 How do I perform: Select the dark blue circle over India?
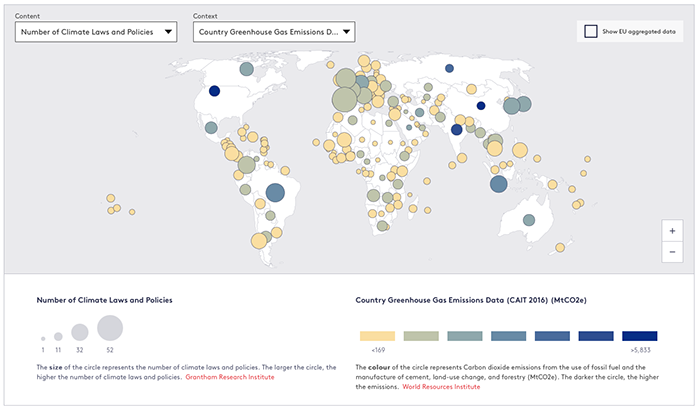[457, 129]
